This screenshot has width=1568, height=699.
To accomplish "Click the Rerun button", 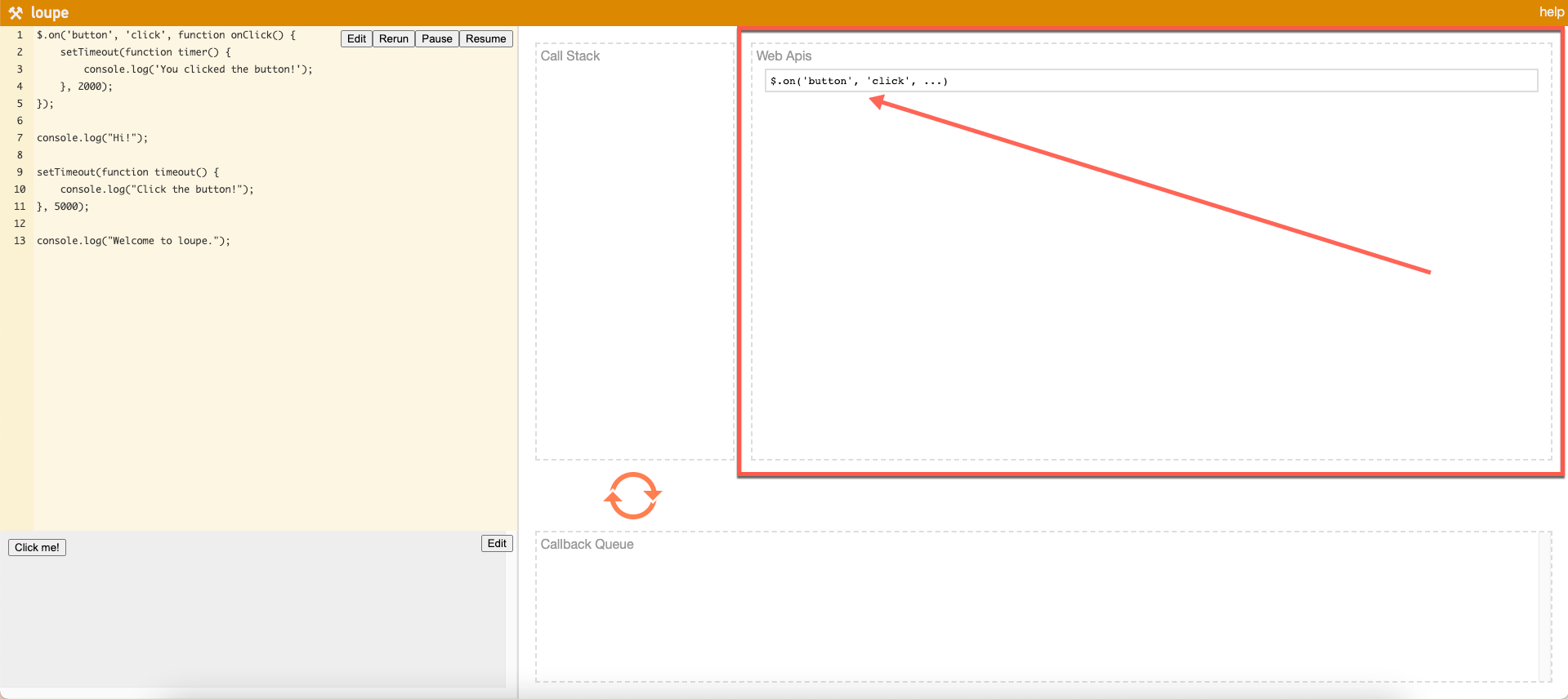I will 394,39.
